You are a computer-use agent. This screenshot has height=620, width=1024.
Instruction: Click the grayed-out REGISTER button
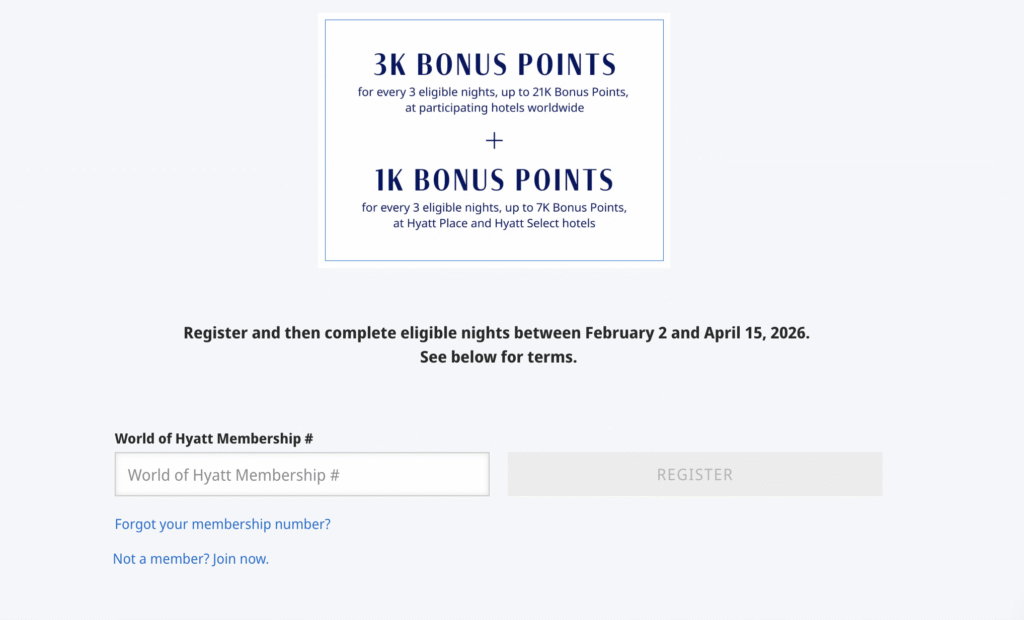(694, 474)
